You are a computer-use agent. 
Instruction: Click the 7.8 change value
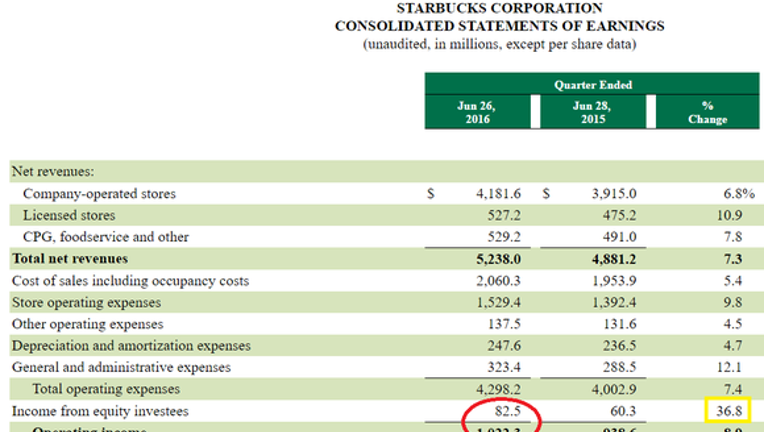(733, 237)
